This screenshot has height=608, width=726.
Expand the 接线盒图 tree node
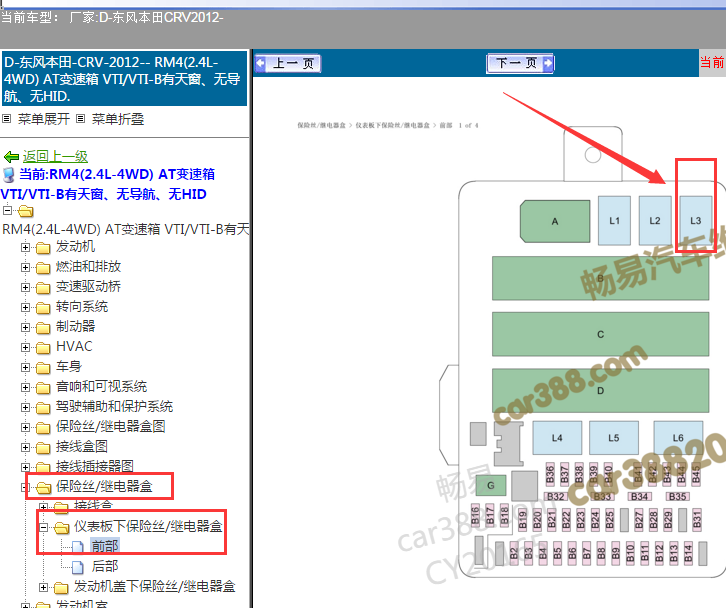[x=25, y=447]
